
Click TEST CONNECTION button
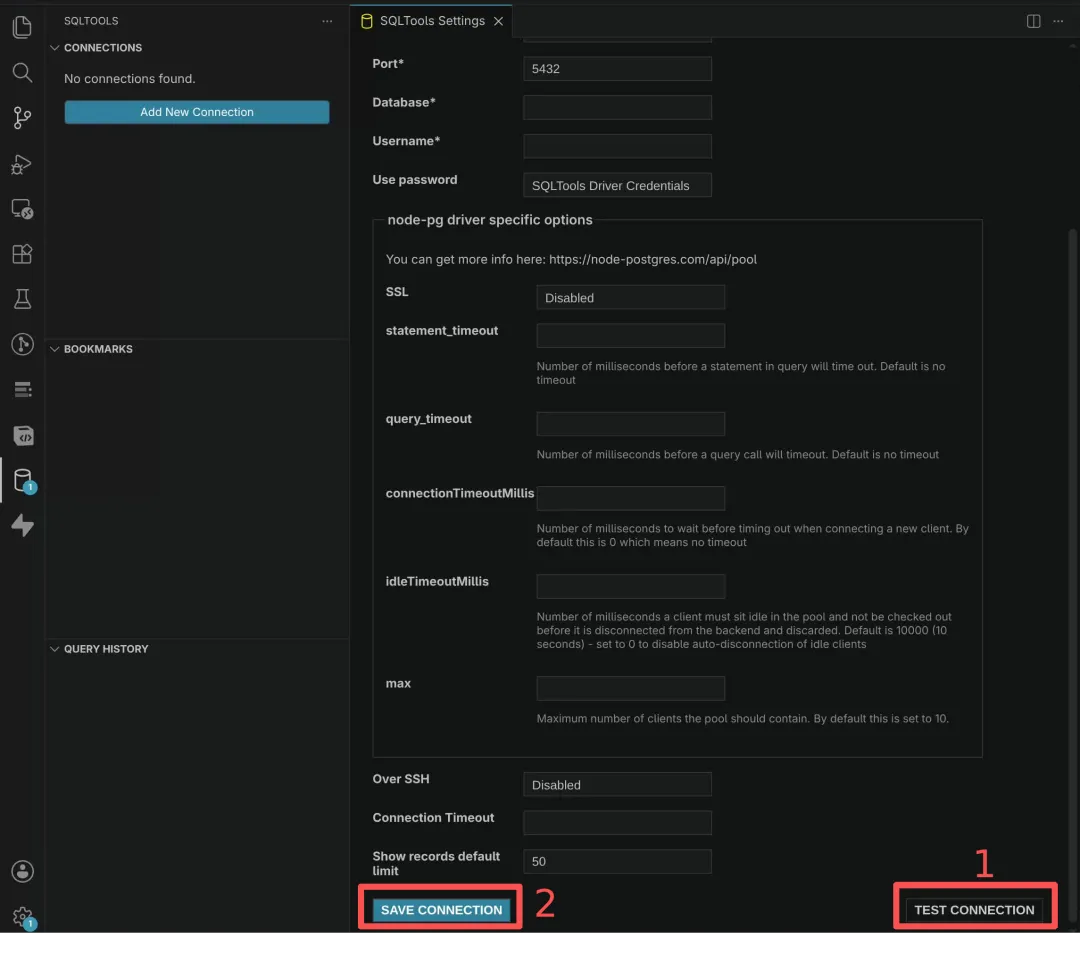coord(974,910)
